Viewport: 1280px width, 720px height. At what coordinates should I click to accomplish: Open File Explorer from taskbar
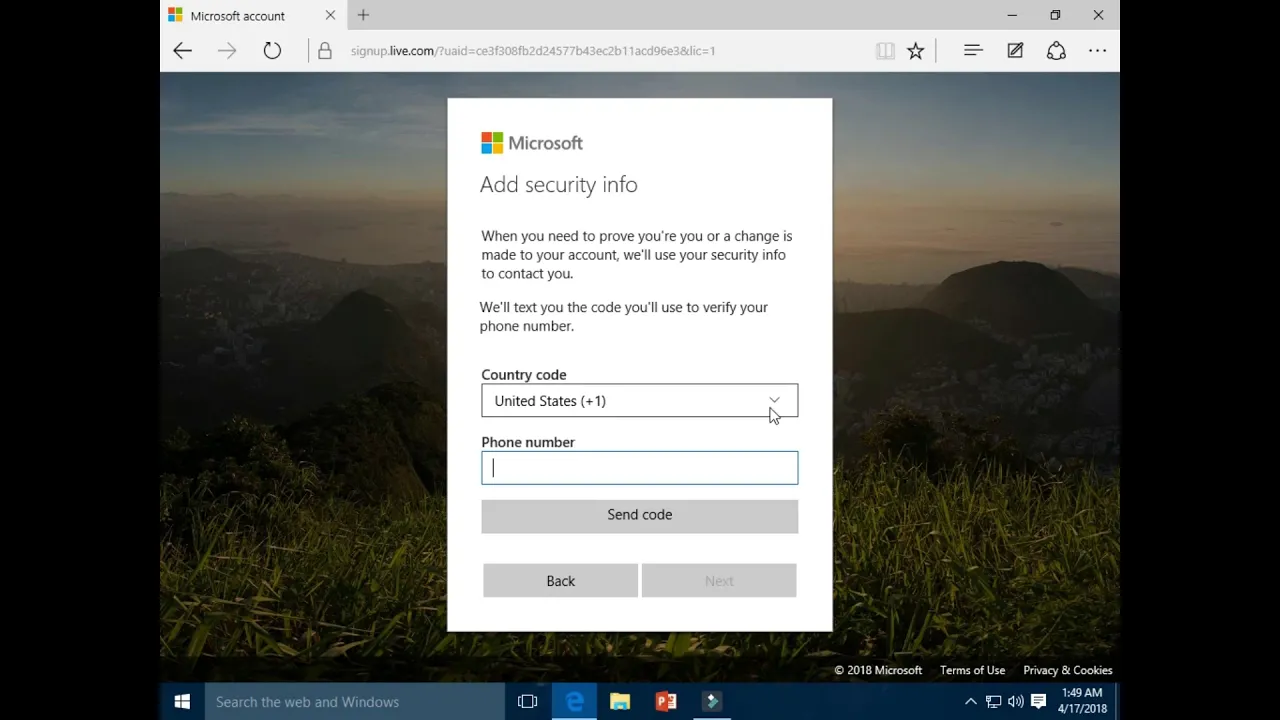coord(620,702)
